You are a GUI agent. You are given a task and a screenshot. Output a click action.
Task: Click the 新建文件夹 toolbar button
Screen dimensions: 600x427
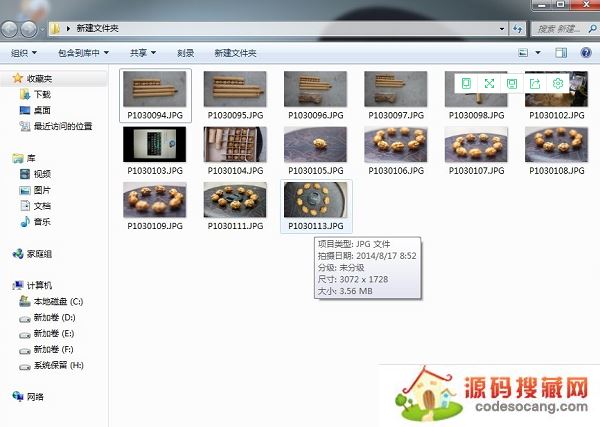[235, 52]
